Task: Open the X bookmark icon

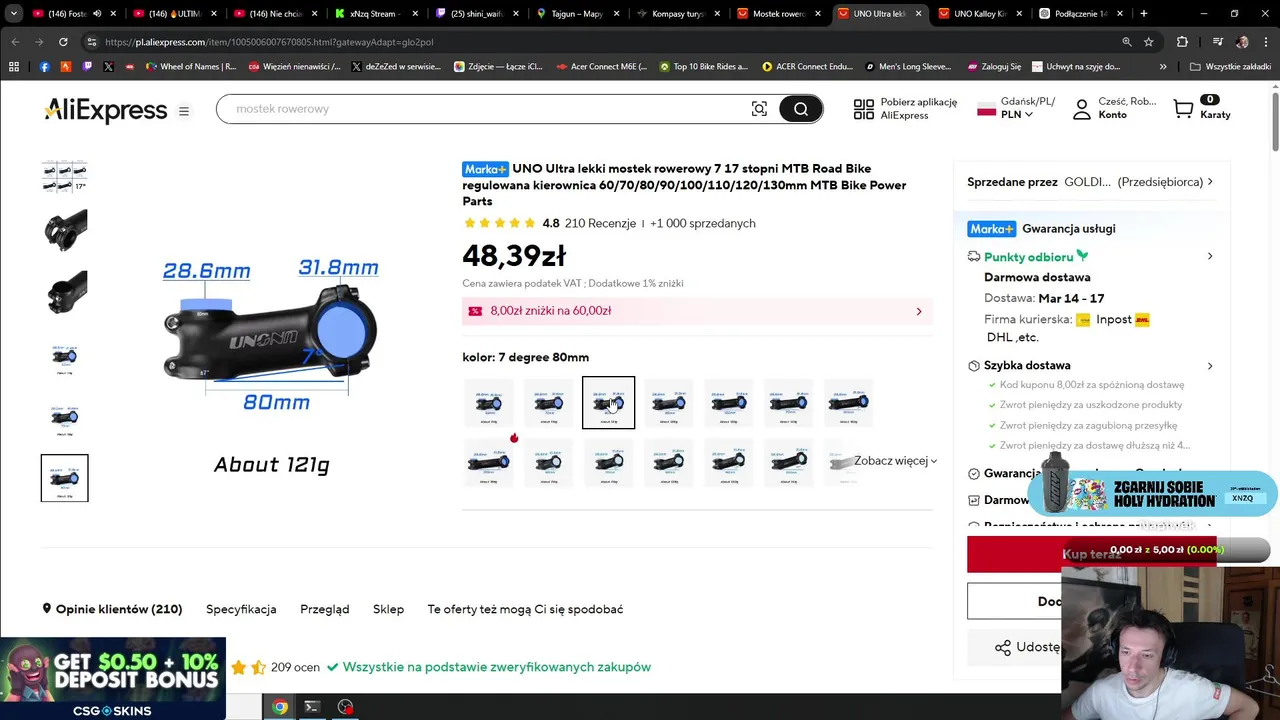Action: tap(109, 67)
